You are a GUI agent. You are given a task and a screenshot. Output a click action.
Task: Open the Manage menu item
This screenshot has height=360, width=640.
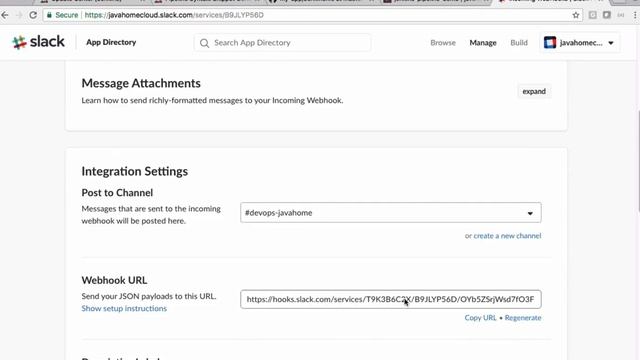(x=483, y=42)
